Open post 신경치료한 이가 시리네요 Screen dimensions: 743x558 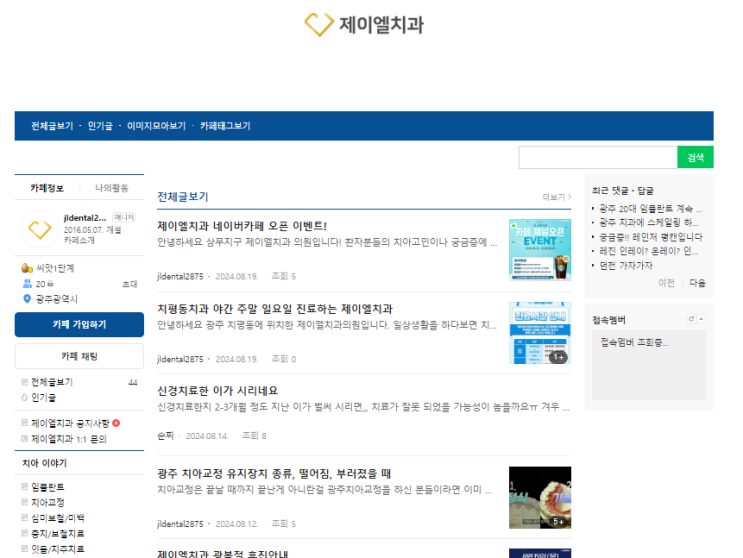pyautogui.click(x=217, y=391)
